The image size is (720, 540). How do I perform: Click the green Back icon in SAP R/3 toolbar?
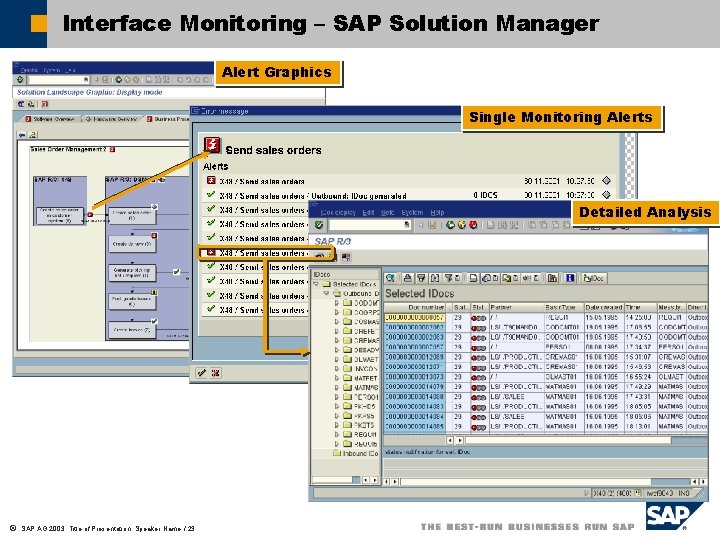click(450, 225)
